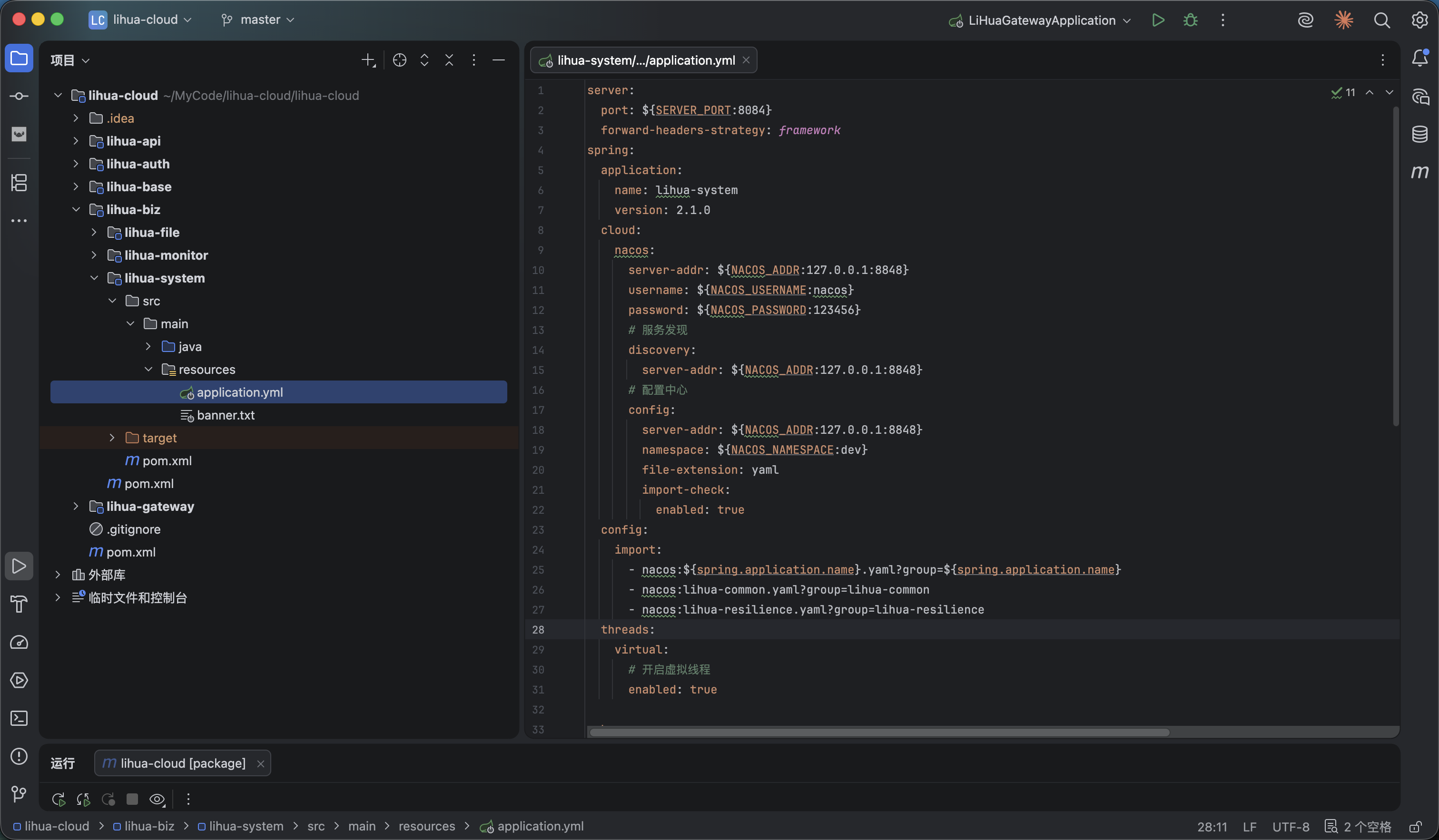Screen dimensions: 1439x840
Task: Close the application.yml editor tab
Action: coord(746,60)
